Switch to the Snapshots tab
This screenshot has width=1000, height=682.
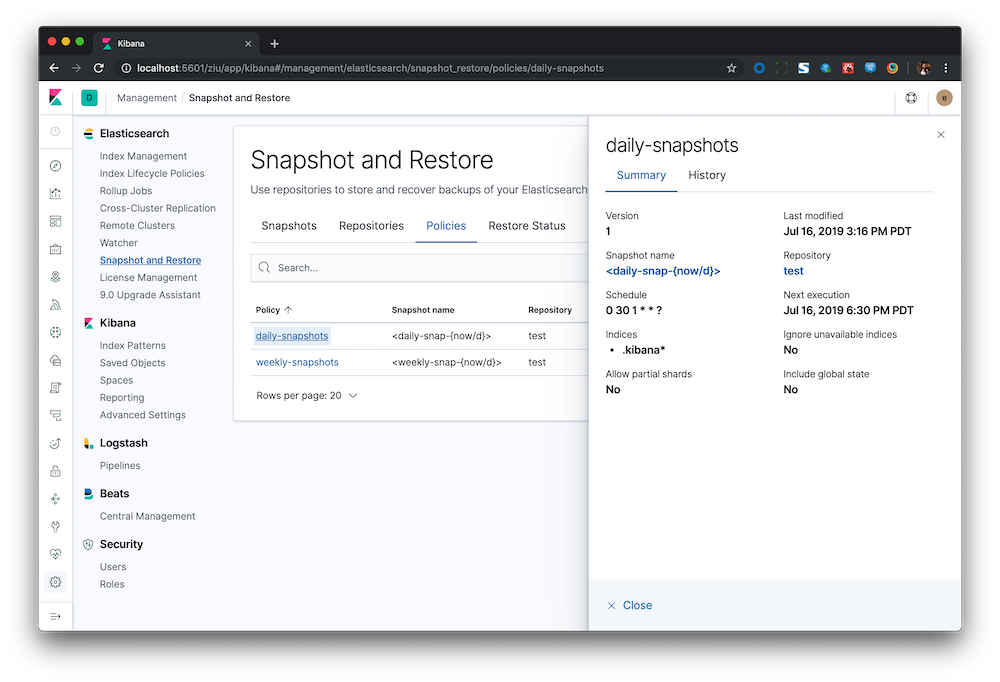[289, 226]
